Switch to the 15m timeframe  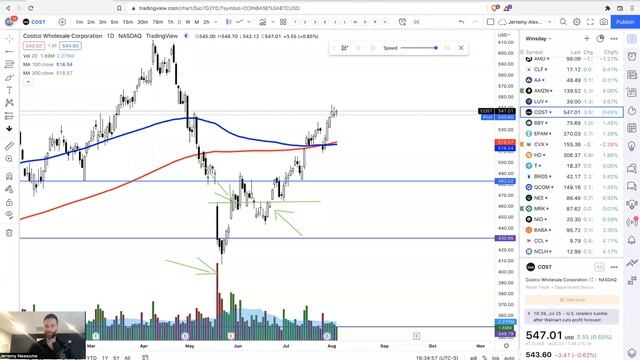128,22
